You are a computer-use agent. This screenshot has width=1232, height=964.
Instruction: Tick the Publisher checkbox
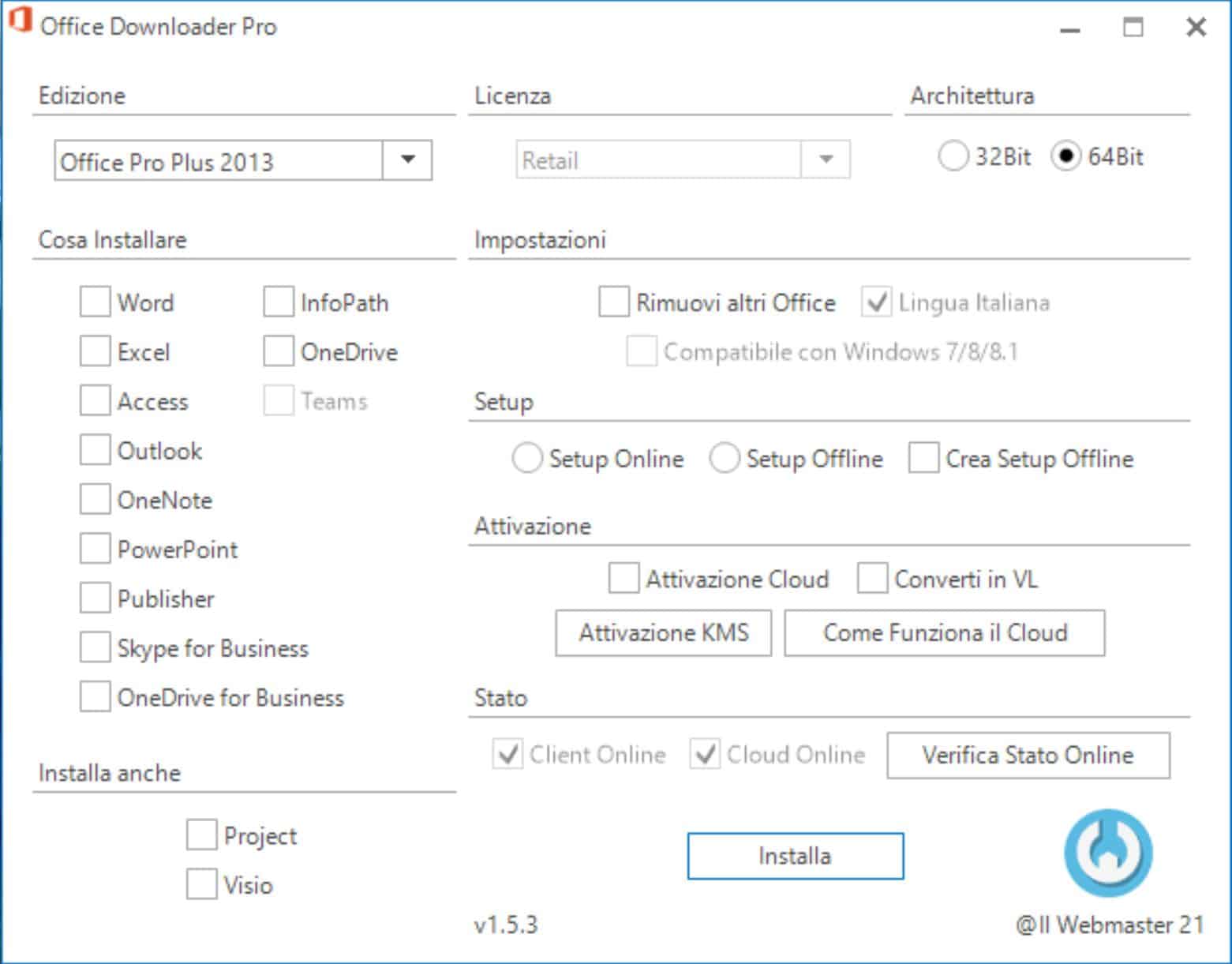tap(95, 598)
